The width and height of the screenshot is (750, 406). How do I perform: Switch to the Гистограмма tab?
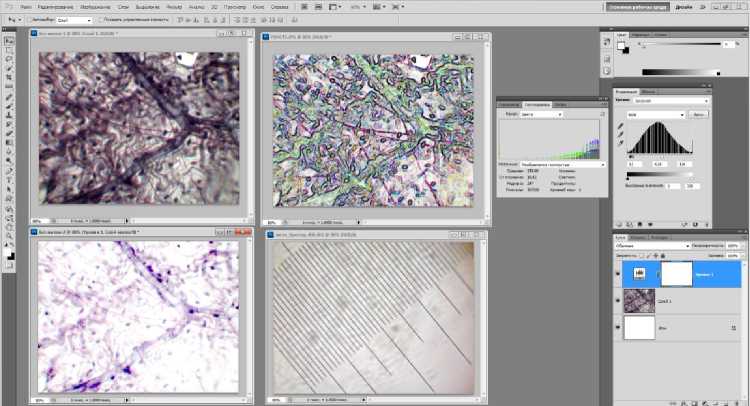[537, 104]
